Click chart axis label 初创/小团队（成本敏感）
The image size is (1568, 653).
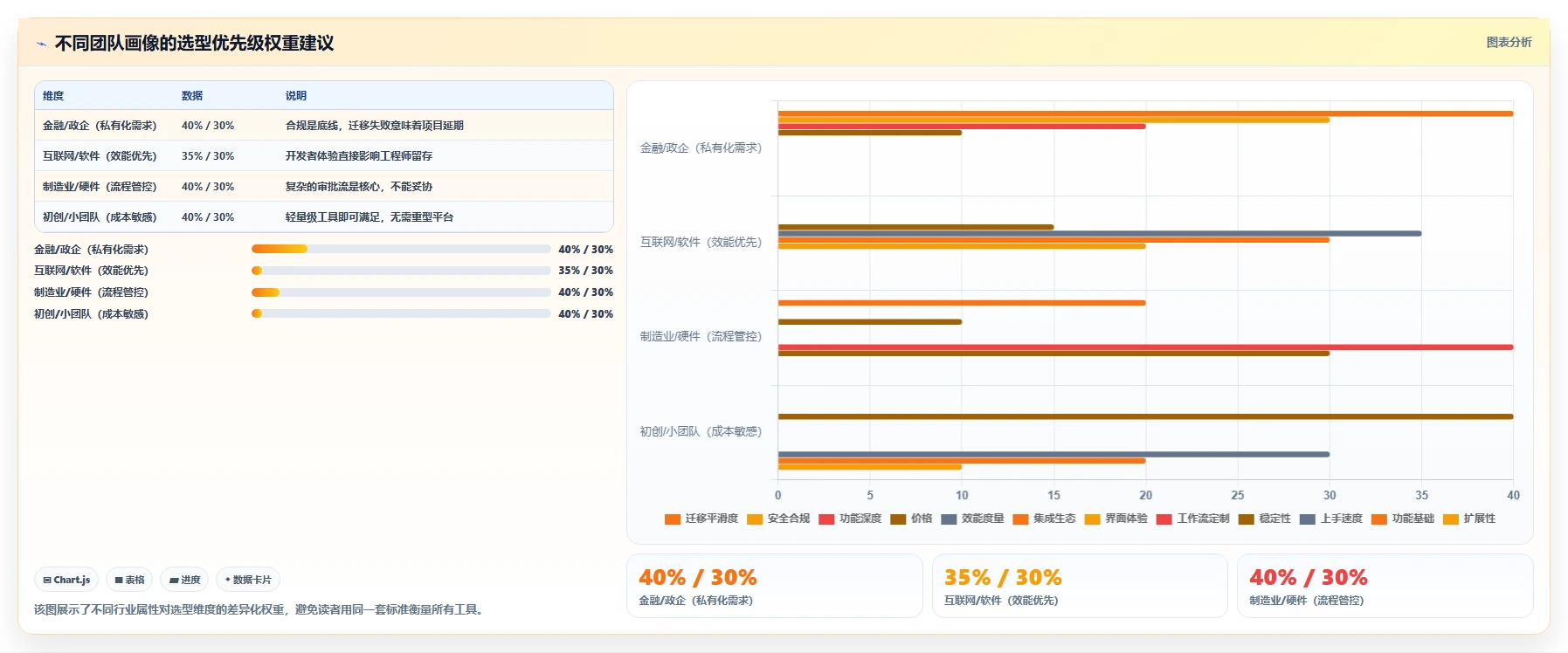701,432
